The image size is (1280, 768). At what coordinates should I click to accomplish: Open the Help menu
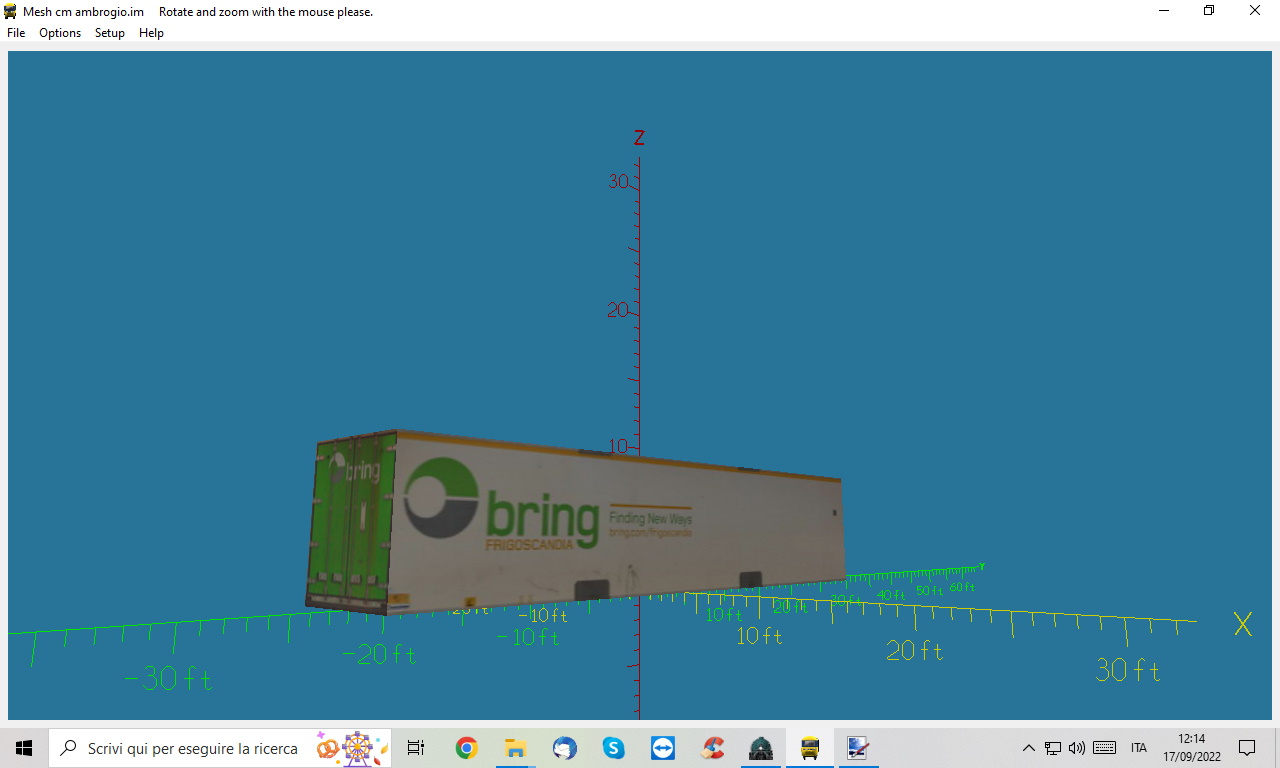pos(151,33)
